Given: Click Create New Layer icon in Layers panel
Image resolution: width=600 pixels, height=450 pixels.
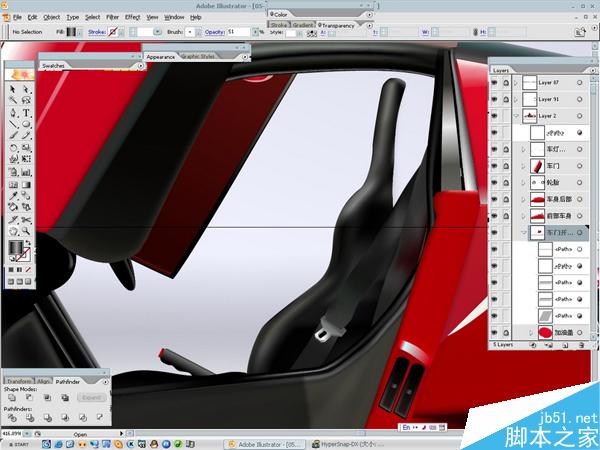Looking at the screenshot, I should pos(565,345).
